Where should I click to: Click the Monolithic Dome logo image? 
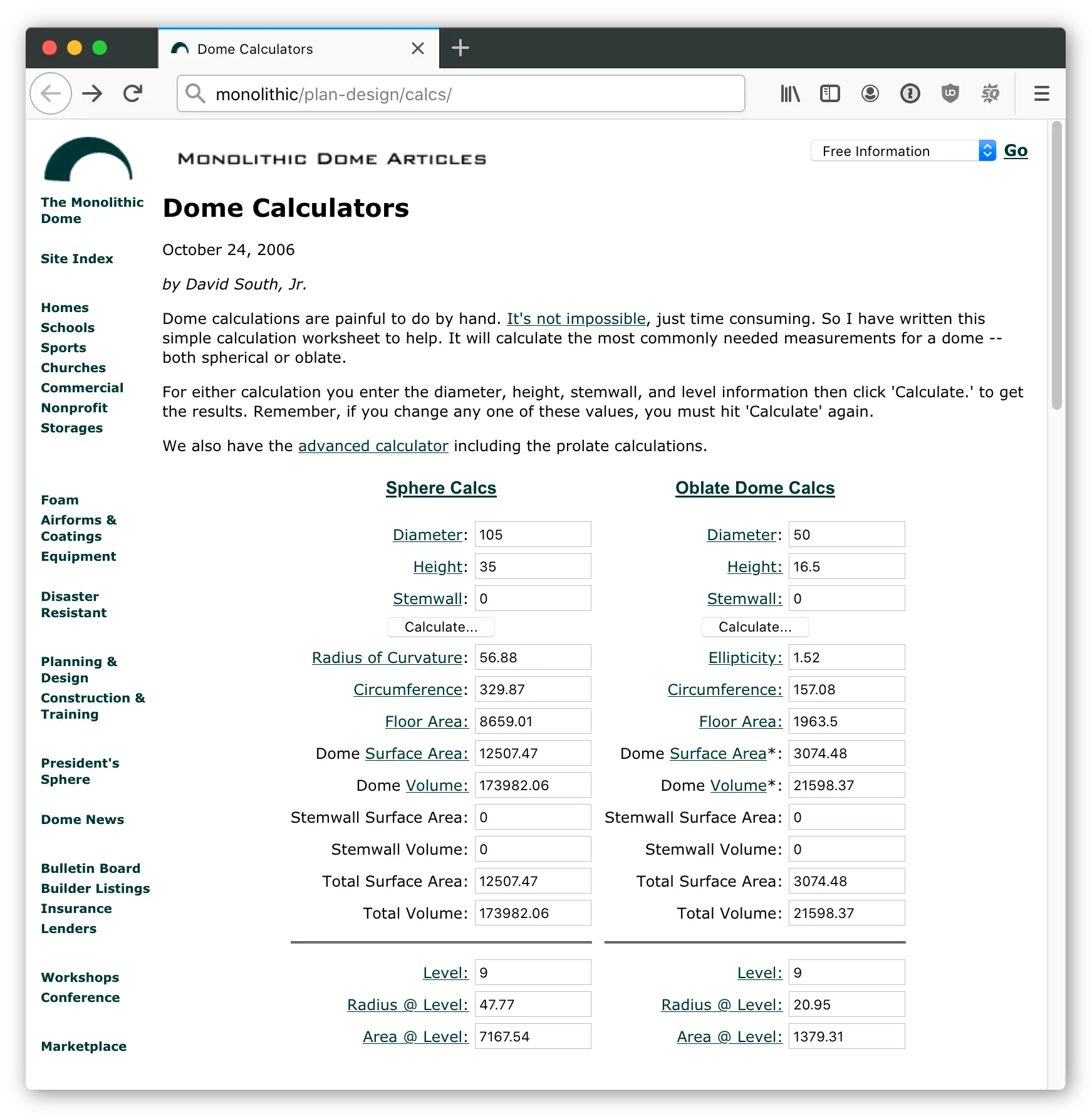point(88,159)
